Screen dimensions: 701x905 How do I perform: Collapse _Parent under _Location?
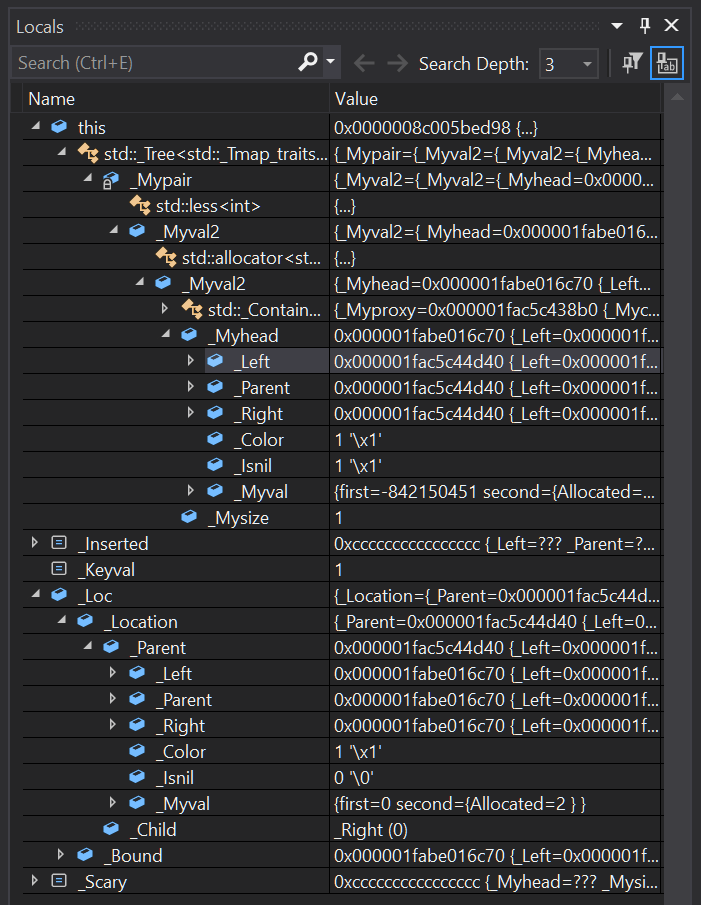click(x=88, y=645)
